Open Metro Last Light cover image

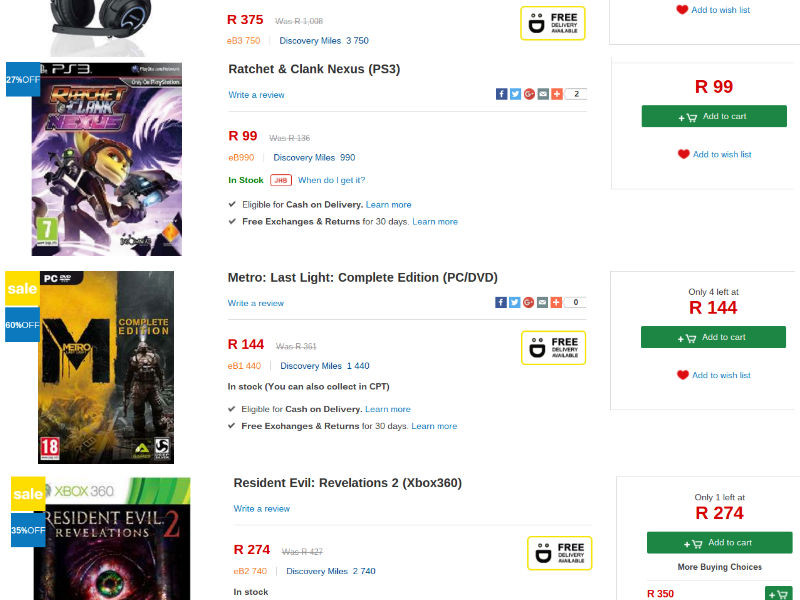coord(106,367)
